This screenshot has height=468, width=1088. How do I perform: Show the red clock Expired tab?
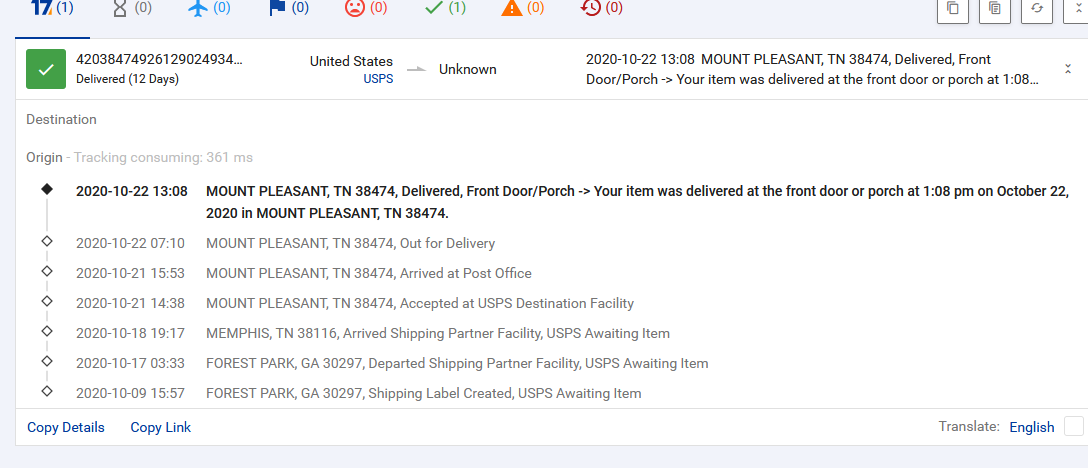click(601, 9)
